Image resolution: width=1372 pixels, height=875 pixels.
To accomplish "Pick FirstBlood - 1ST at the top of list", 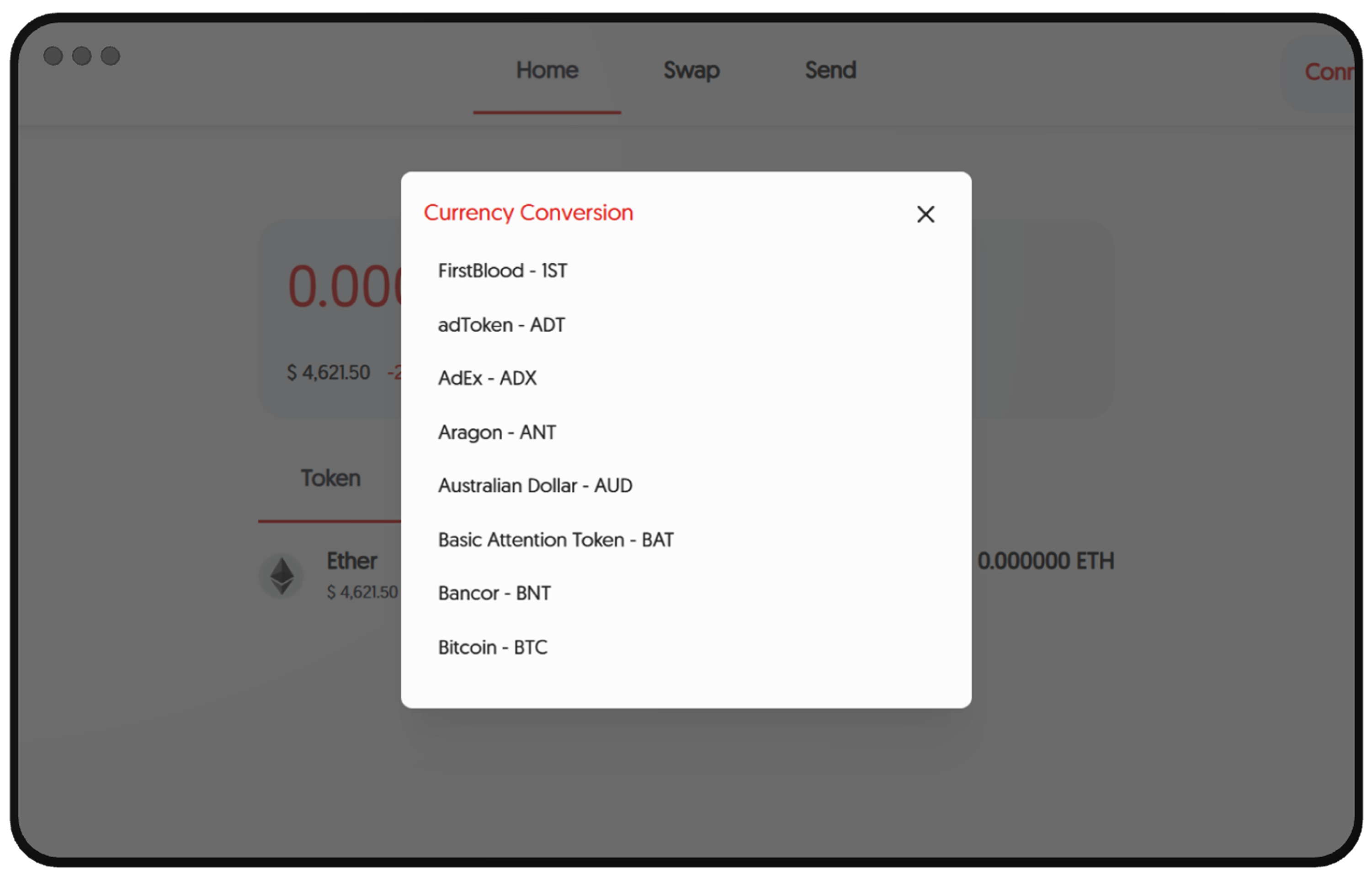I will (x=502, y=270).
